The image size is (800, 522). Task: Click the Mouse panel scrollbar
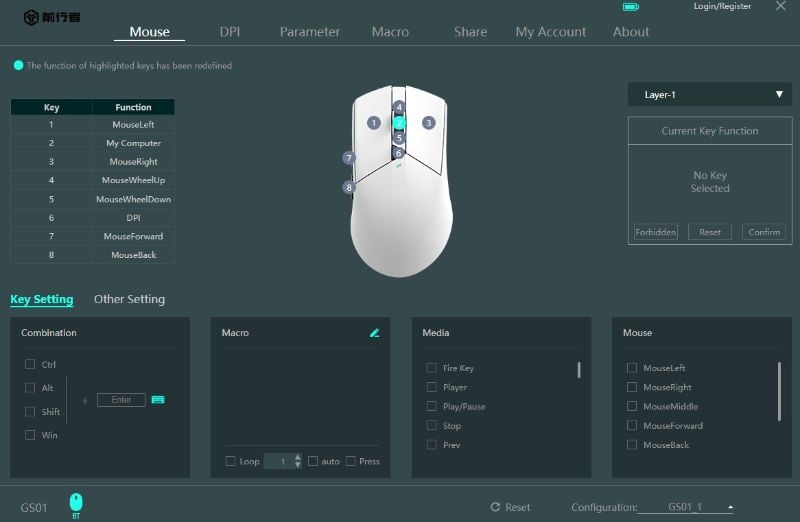pos(779,390)
